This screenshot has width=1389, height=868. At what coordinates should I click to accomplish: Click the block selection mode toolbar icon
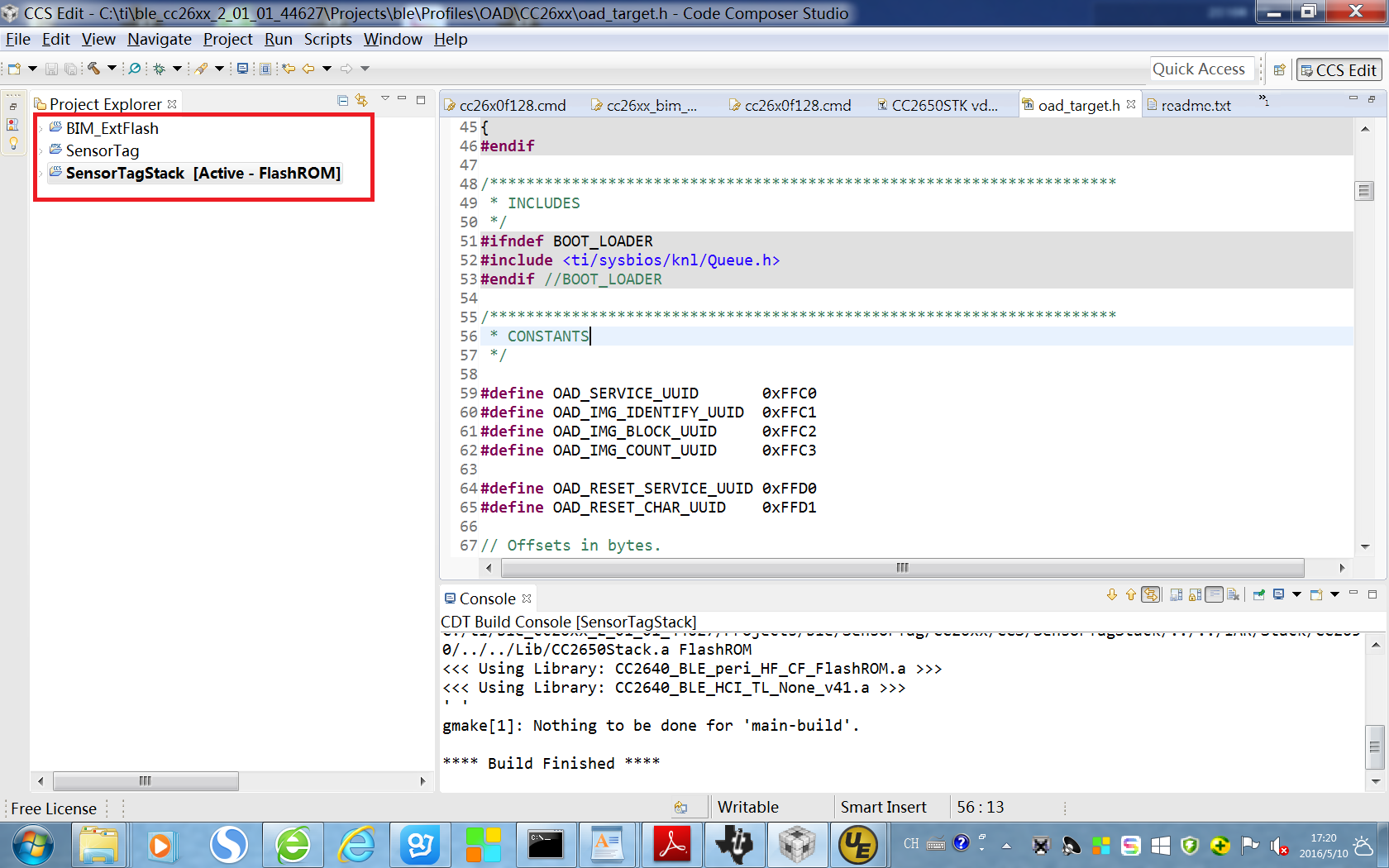tap(265, 69)
